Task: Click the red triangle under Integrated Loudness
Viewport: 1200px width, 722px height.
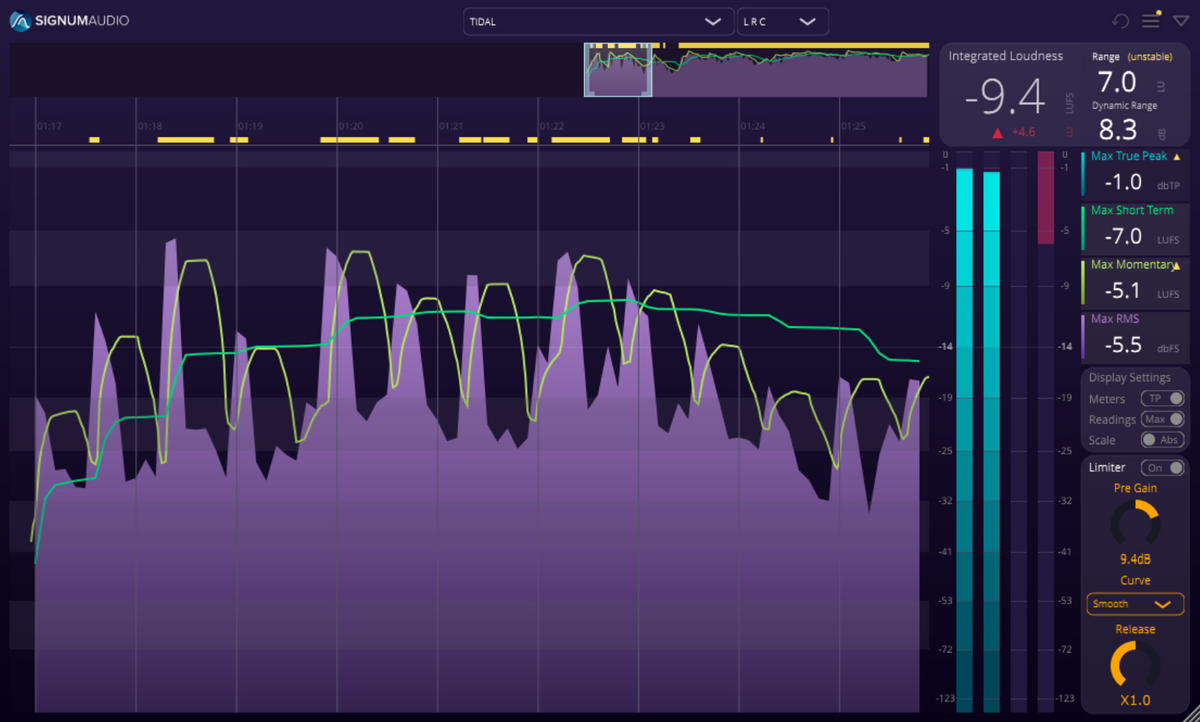Action: pos(997,132)
